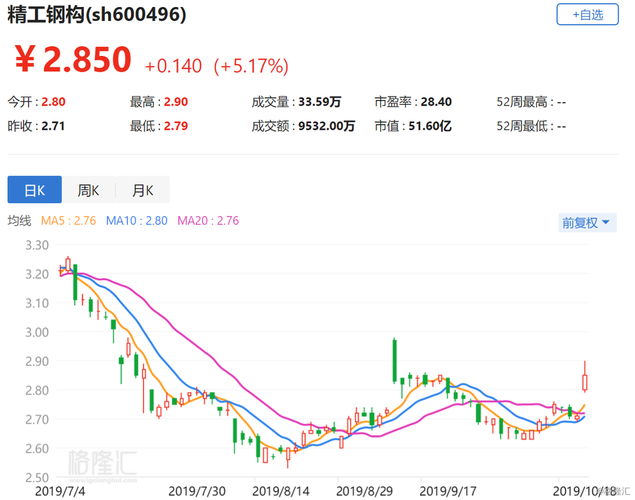
Task: Click the 2019/9/17 date axis label
Action: pyautogui.click(x=448, y=491)
